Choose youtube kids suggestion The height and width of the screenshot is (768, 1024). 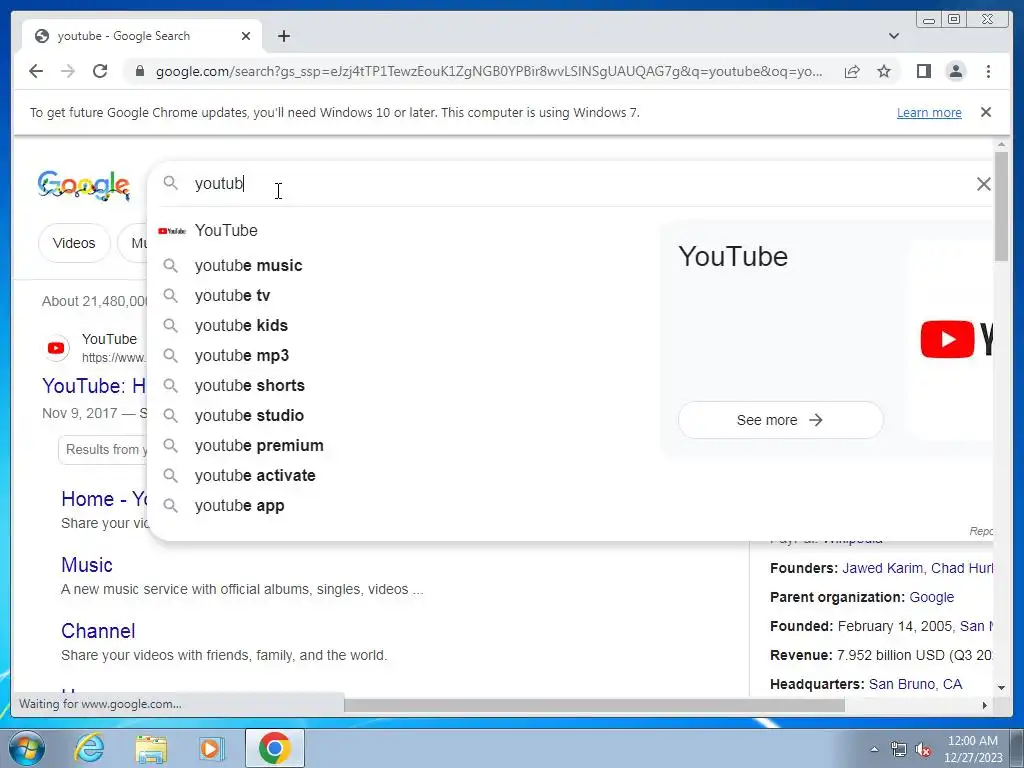pyautogui.click(x=405, y=326)
